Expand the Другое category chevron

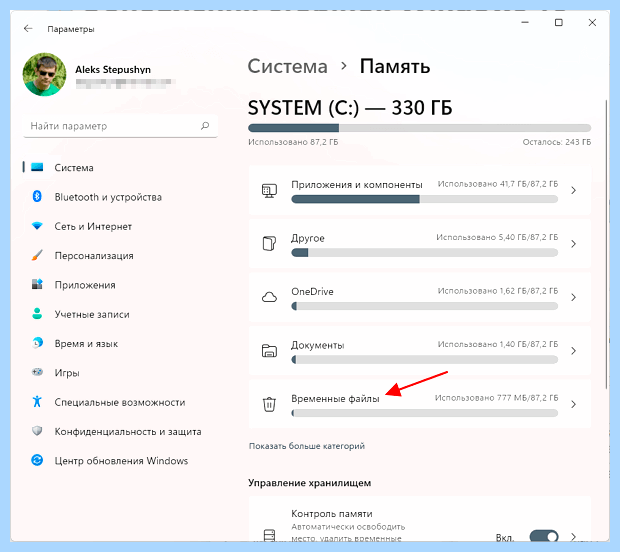573,244
